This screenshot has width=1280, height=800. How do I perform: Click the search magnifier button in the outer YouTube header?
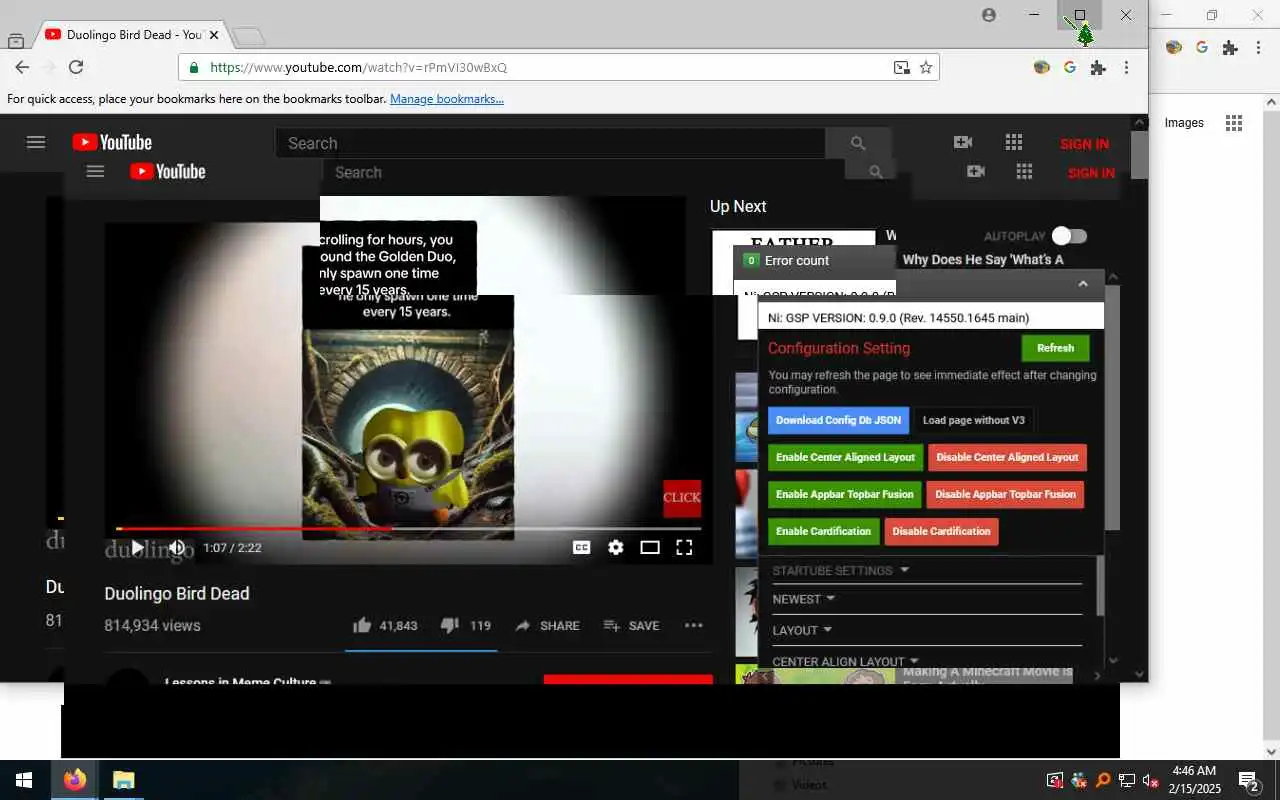pos(858,143)
